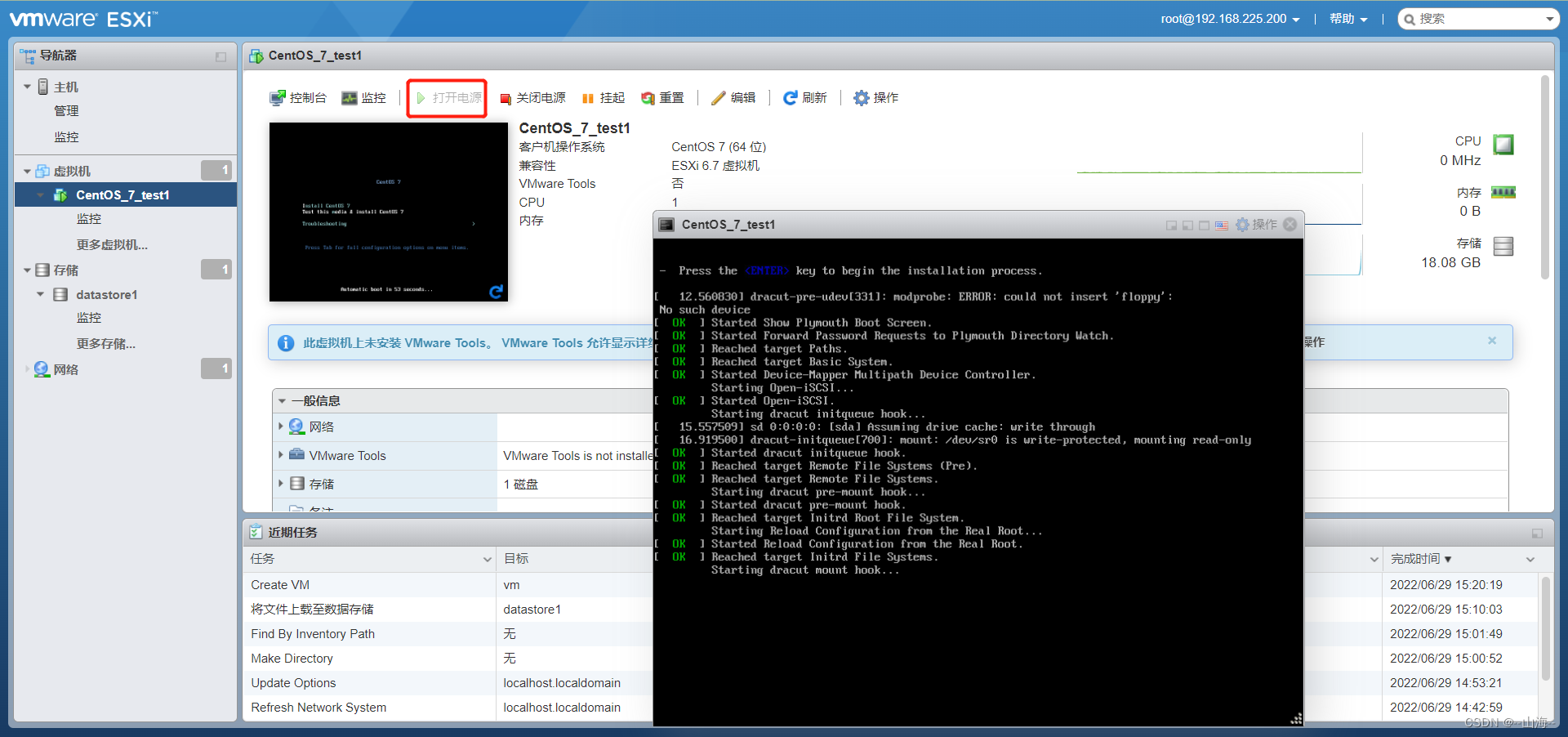Collapse the 存储 storage tree arrow
This screenshot has width=1568, height=737.
click(27, 270)
